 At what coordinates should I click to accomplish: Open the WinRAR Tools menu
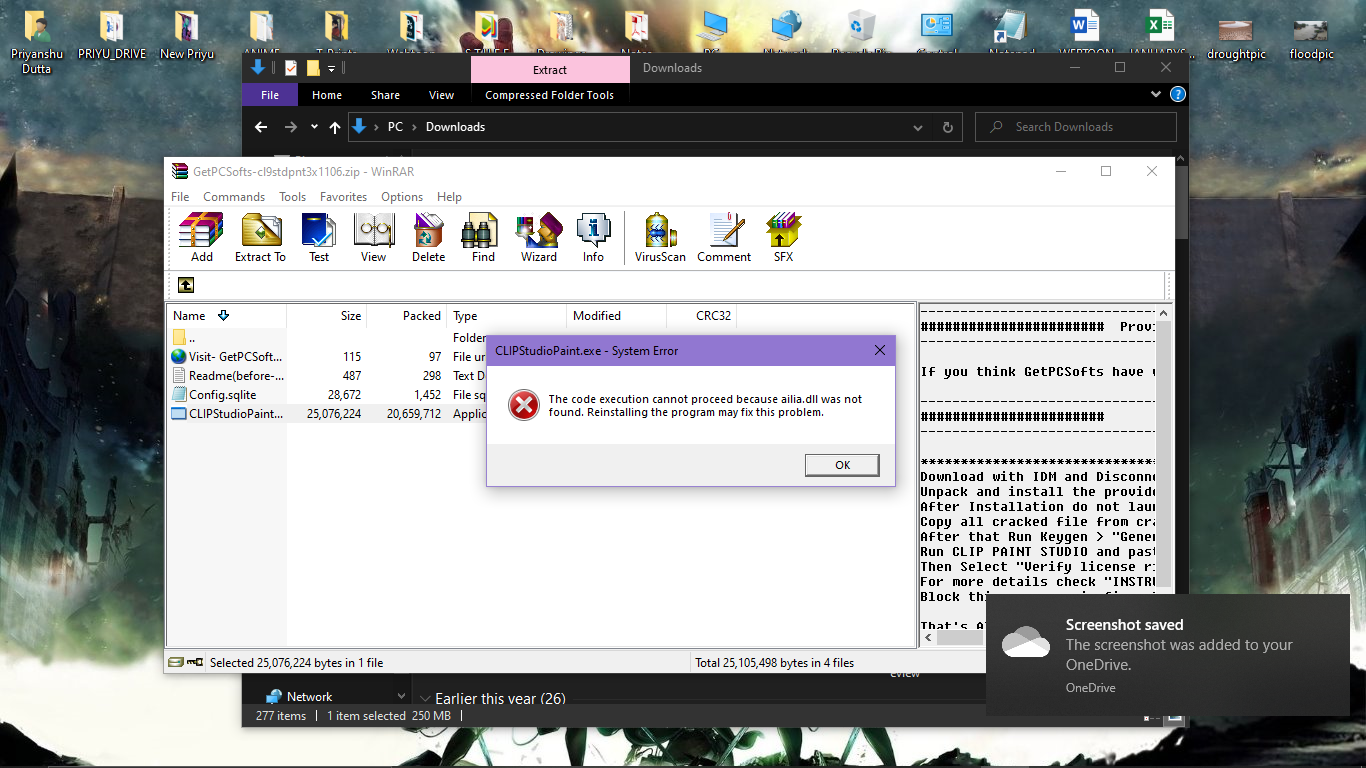pos(292,197)
